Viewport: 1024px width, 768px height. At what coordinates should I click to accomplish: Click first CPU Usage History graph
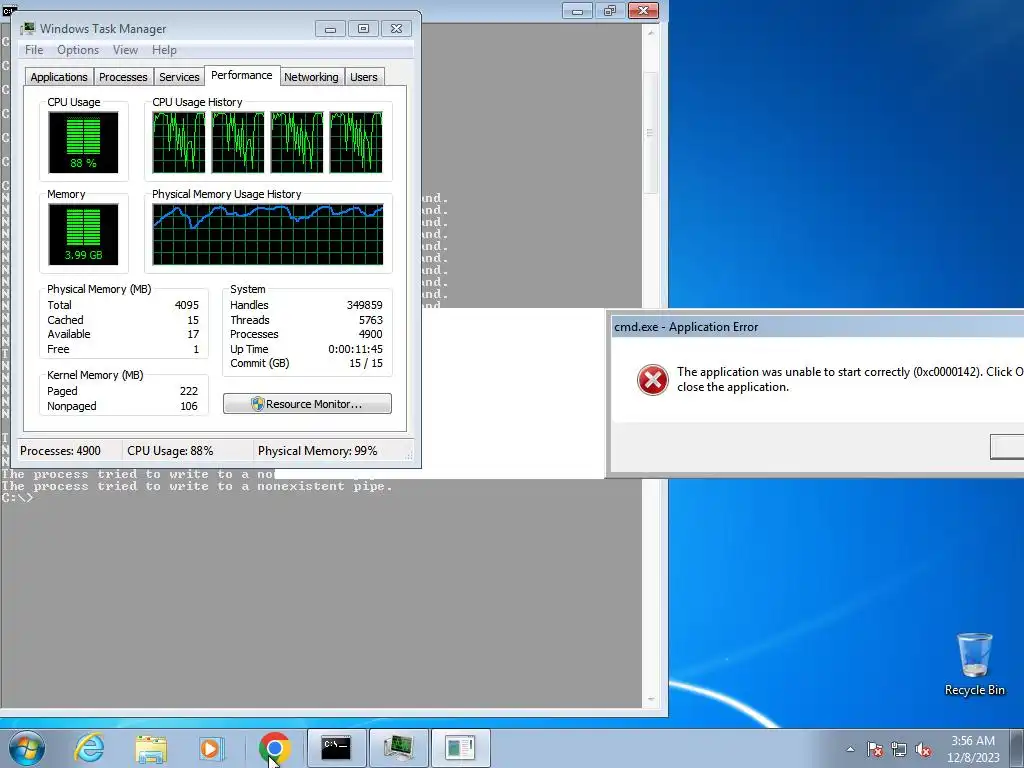pyautogui.click(x=179, y=142)
